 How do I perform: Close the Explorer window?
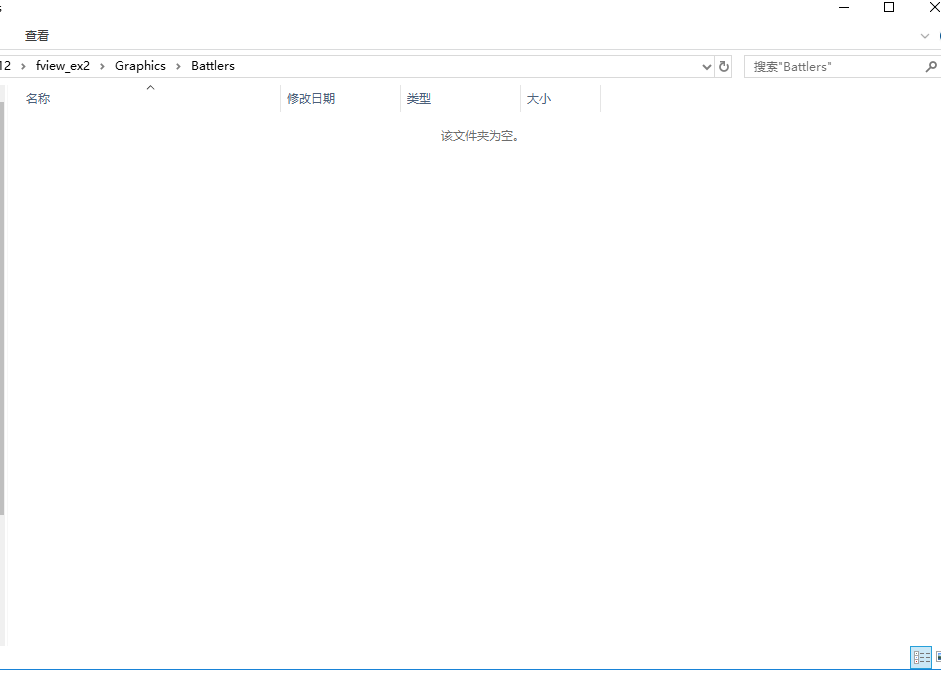click(933, 8)
